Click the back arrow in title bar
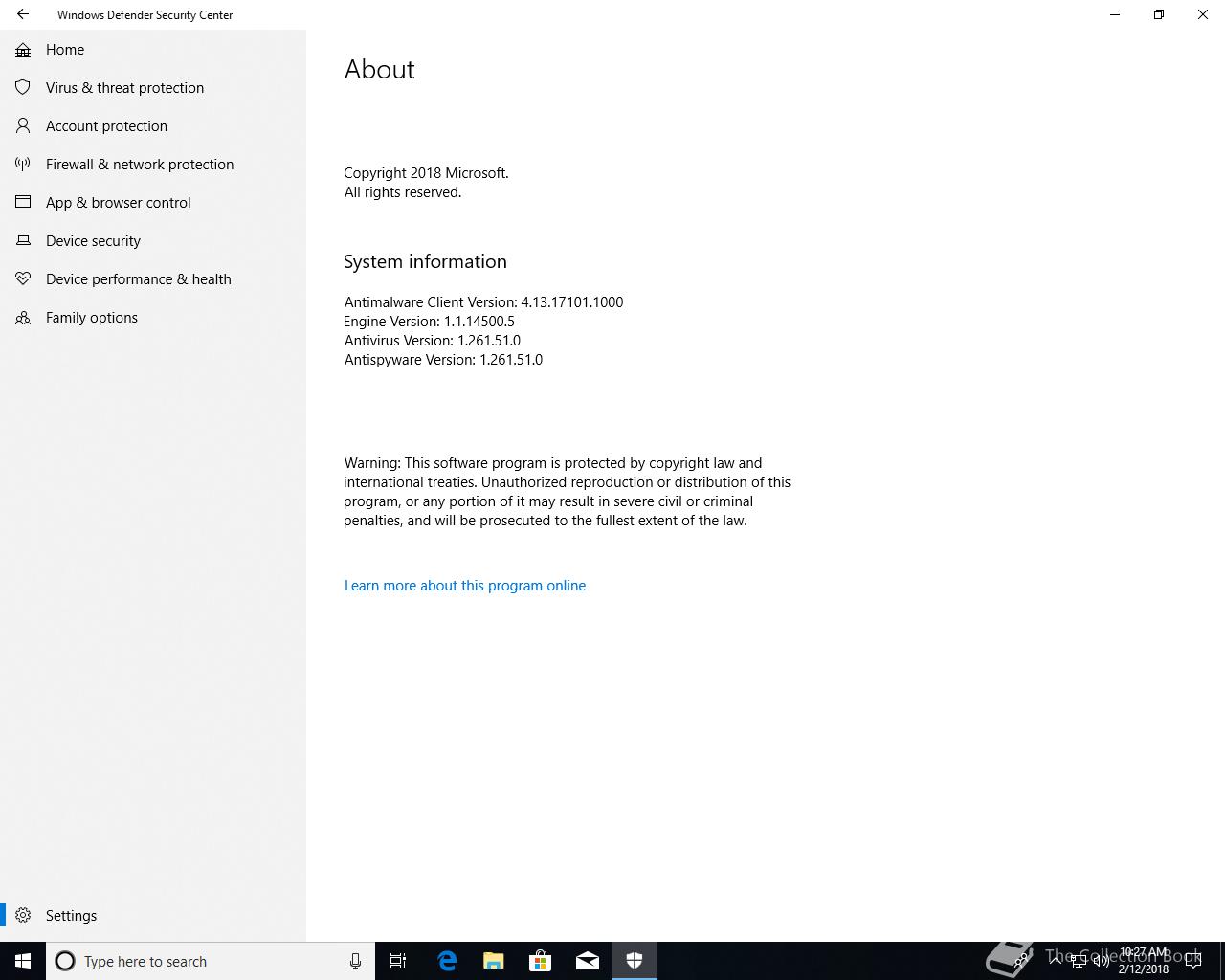 pyautogui.click(x=23, y=14)
